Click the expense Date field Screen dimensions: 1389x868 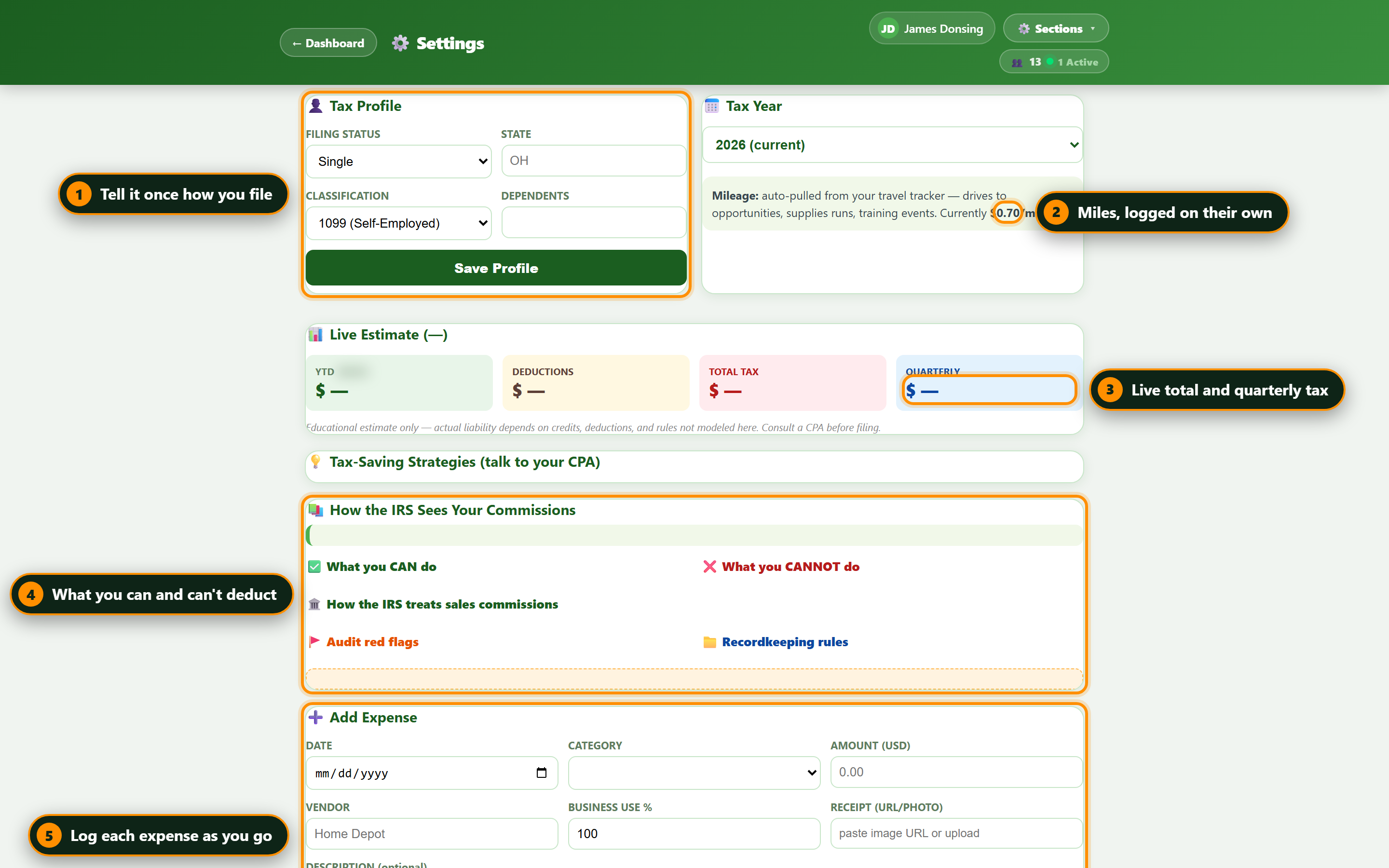coord(432,773)
